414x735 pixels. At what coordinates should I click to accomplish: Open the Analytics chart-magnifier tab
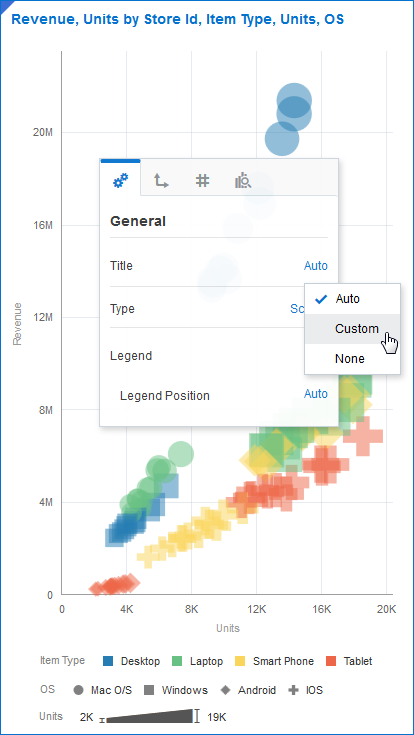(243, 180)
